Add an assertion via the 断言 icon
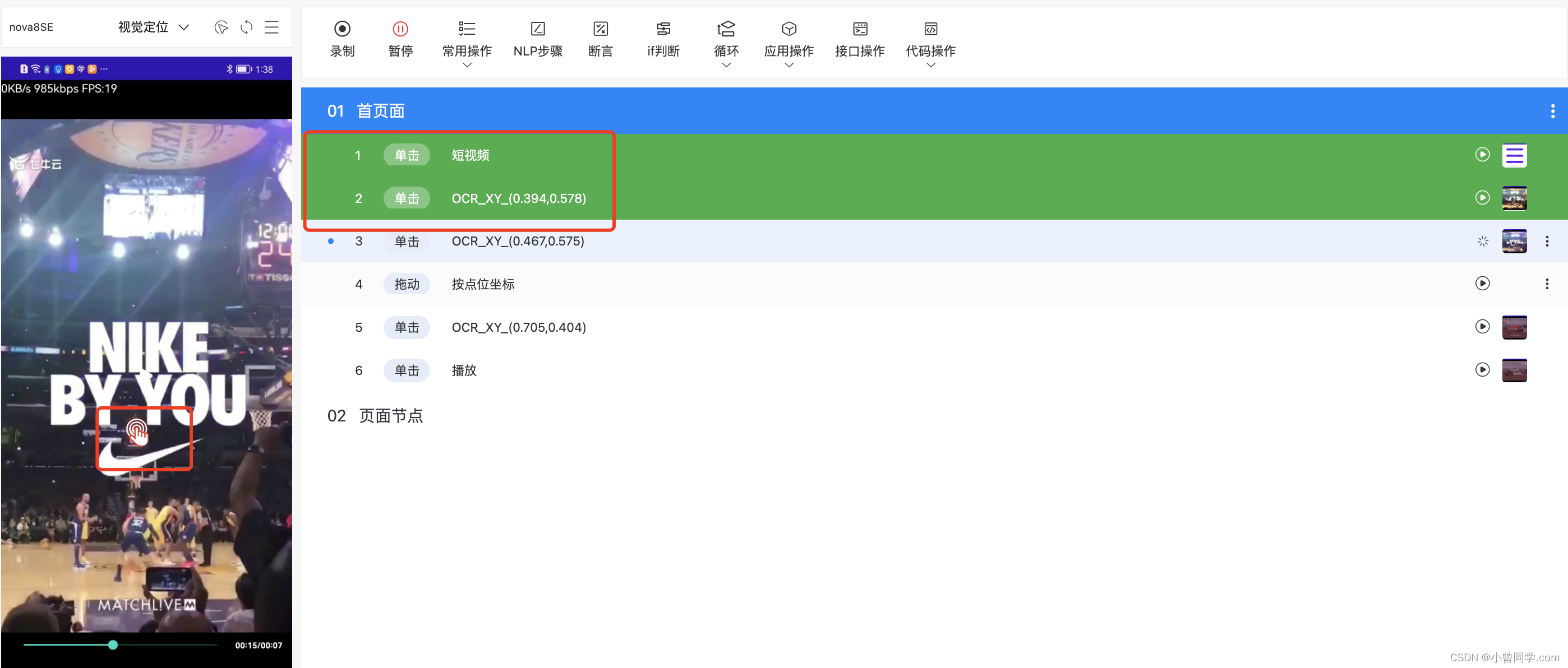1568x668 pixels. pos(600,29)
